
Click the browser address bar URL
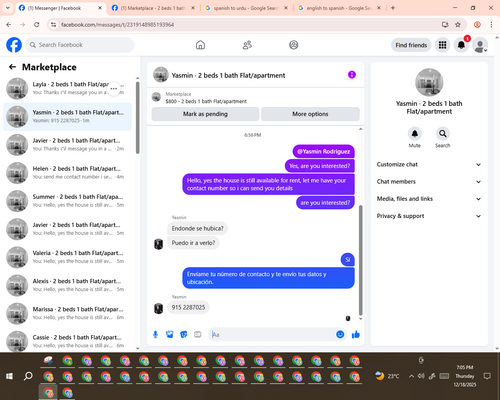117,25
